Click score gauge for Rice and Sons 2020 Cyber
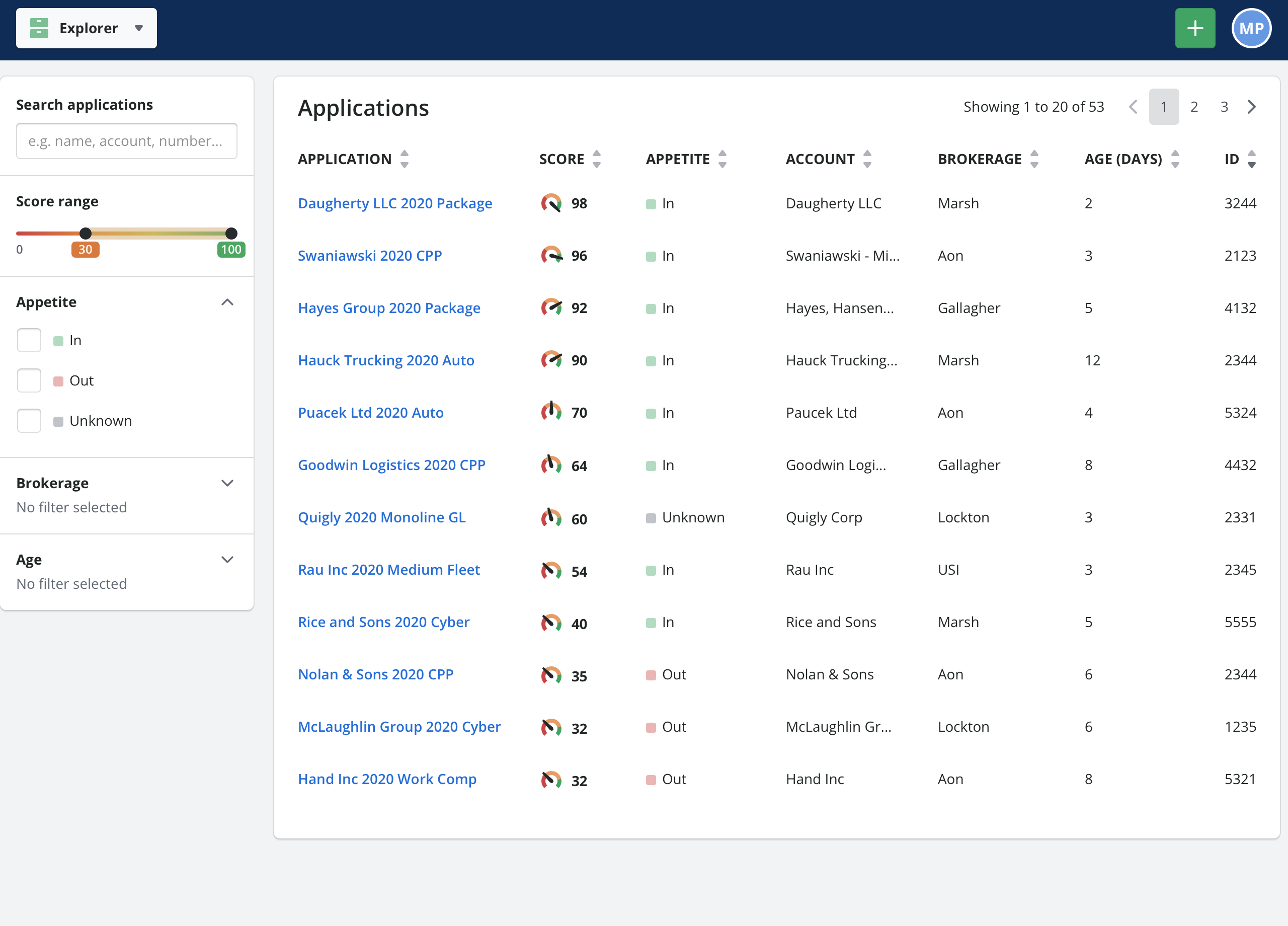1288x926 pixels. (551, 622)
